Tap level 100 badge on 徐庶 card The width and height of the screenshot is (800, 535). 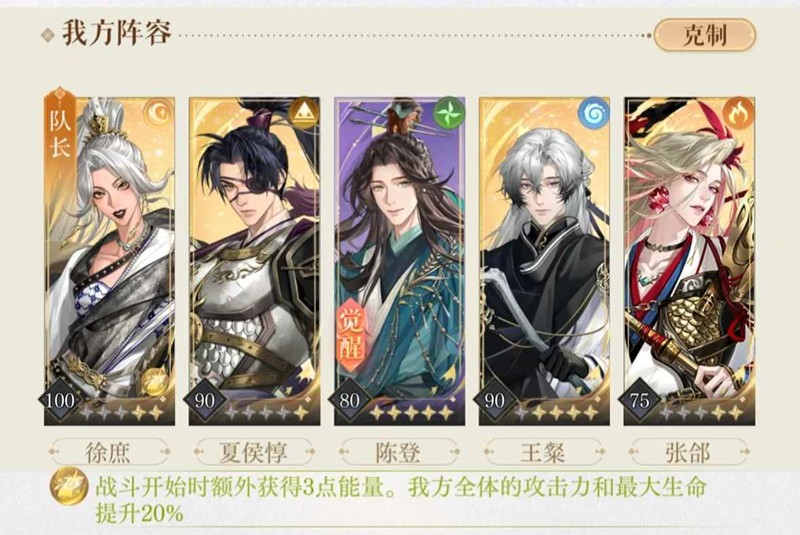pyautogui.click(x=60, y=400)
